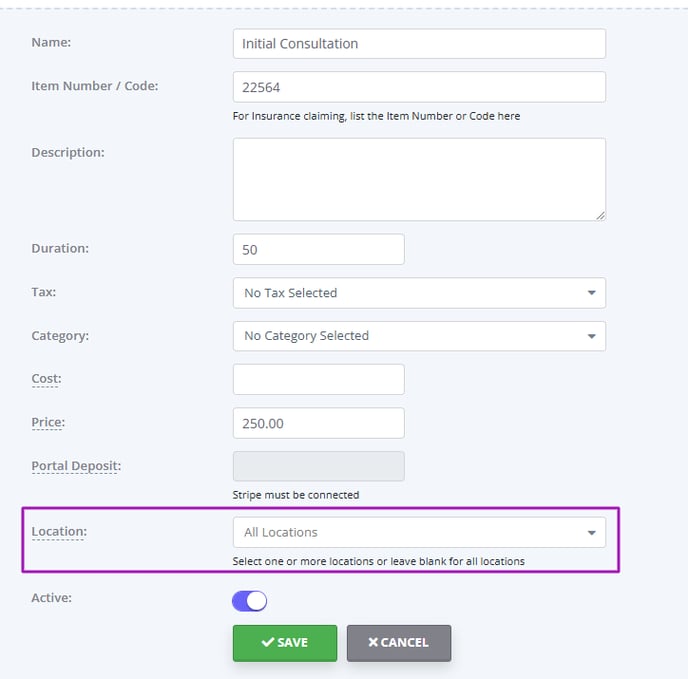
Task: Focus the Item Number field showing 22564
Action: coord(419,87)
